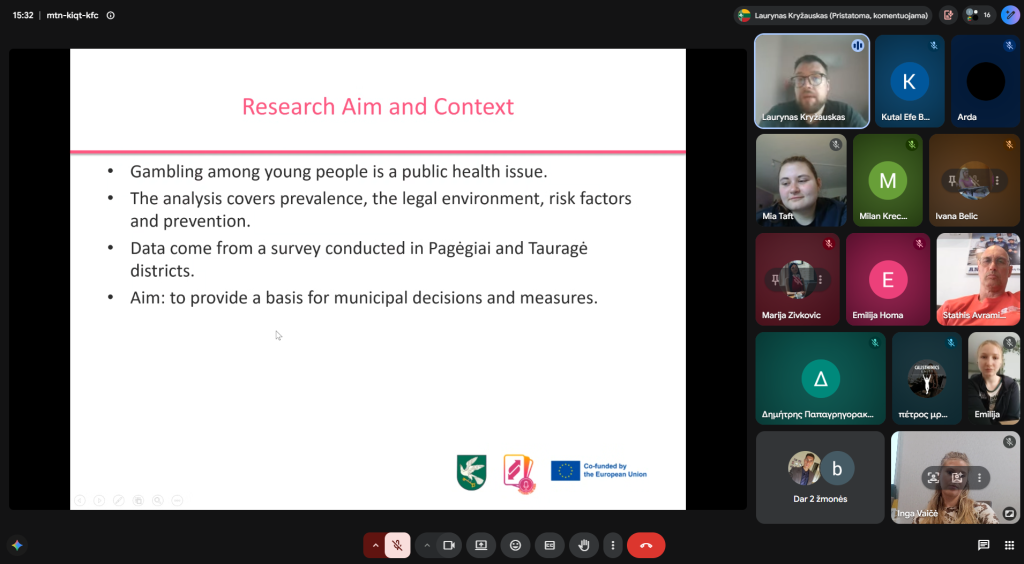Unmute the microphone in the call bar
This screenshot has width=1024, height=564.
pyautogui.click(x=397, y=545)
